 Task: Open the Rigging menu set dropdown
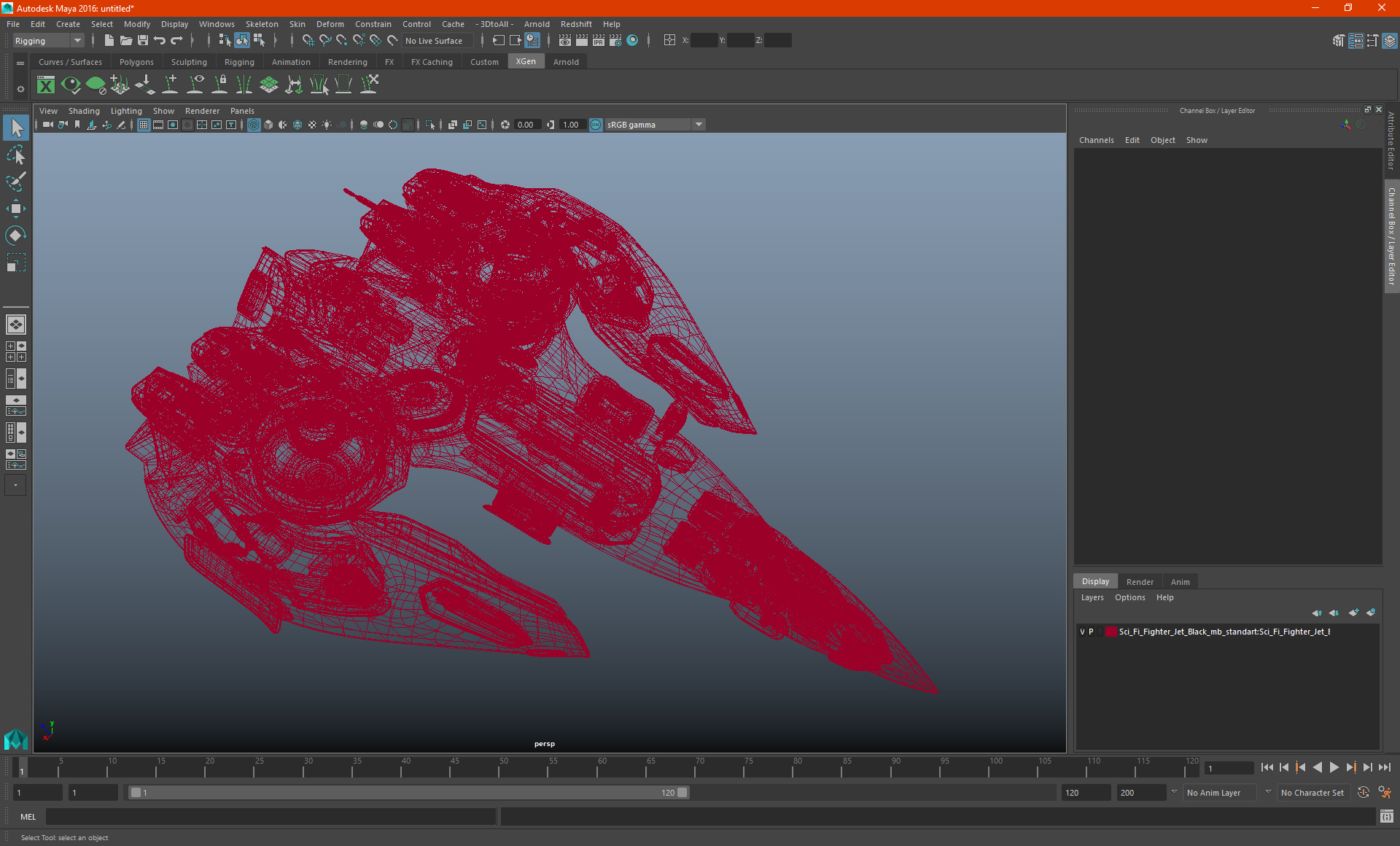(x=77, y=41)
